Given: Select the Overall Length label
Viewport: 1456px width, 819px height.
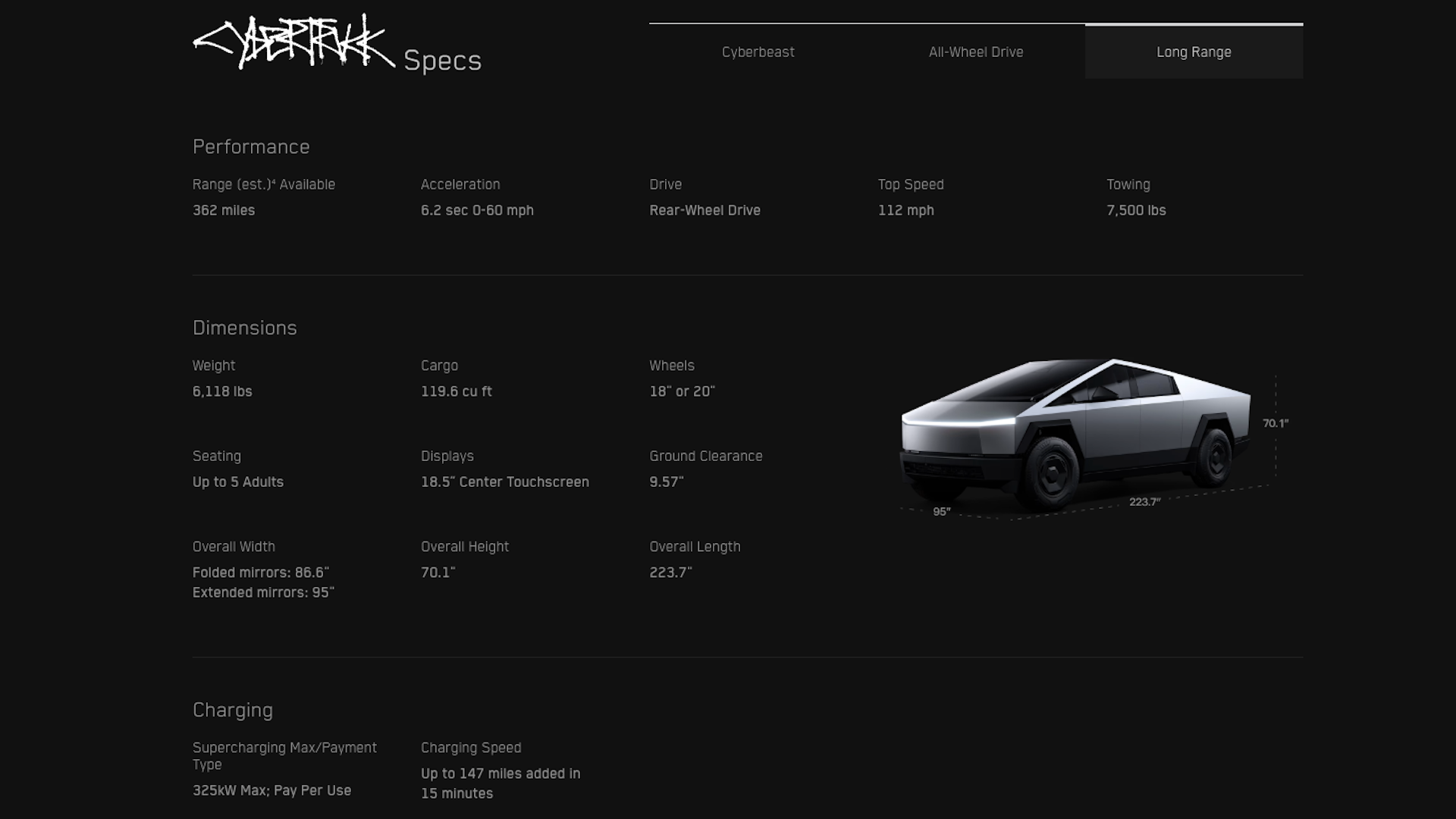Looking at the screenshot, I should [695, 547].
